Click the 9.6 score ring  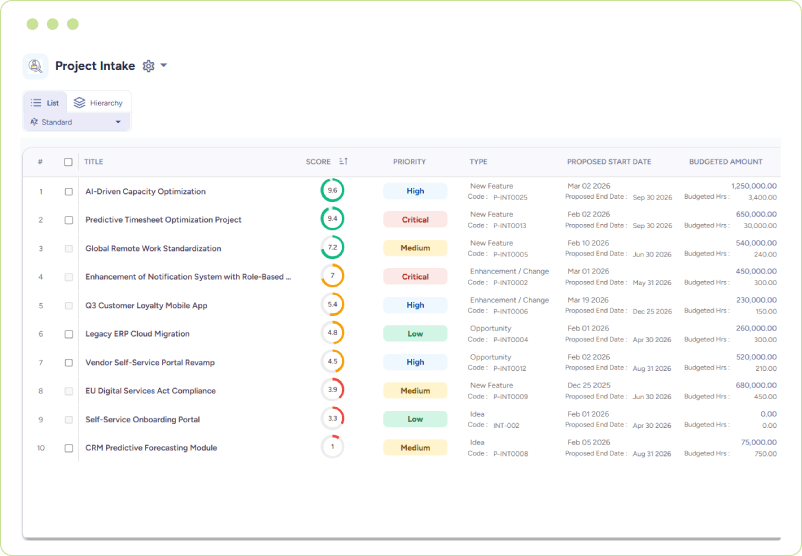click(332, 190)
